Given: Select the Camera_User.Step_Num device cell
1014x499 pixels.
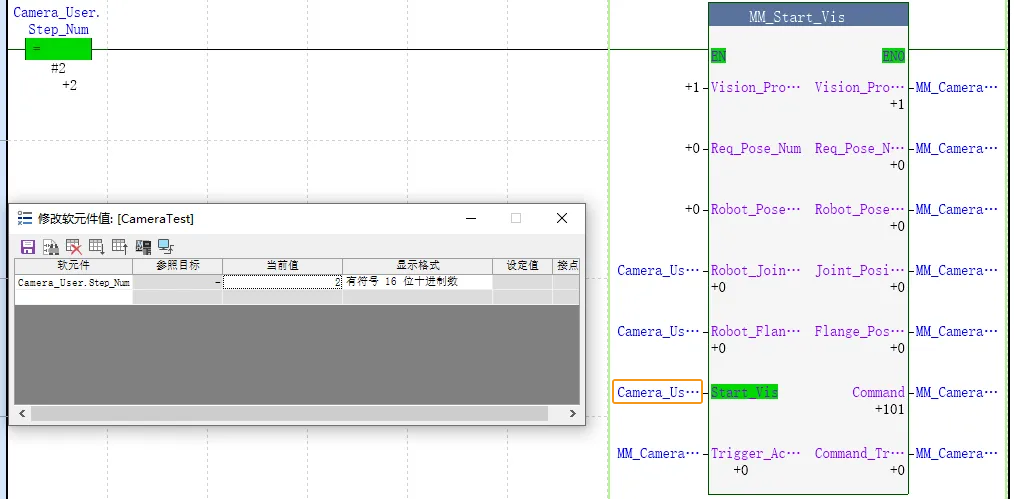Looking at the screenshot, I should click(x=74, y=282).
